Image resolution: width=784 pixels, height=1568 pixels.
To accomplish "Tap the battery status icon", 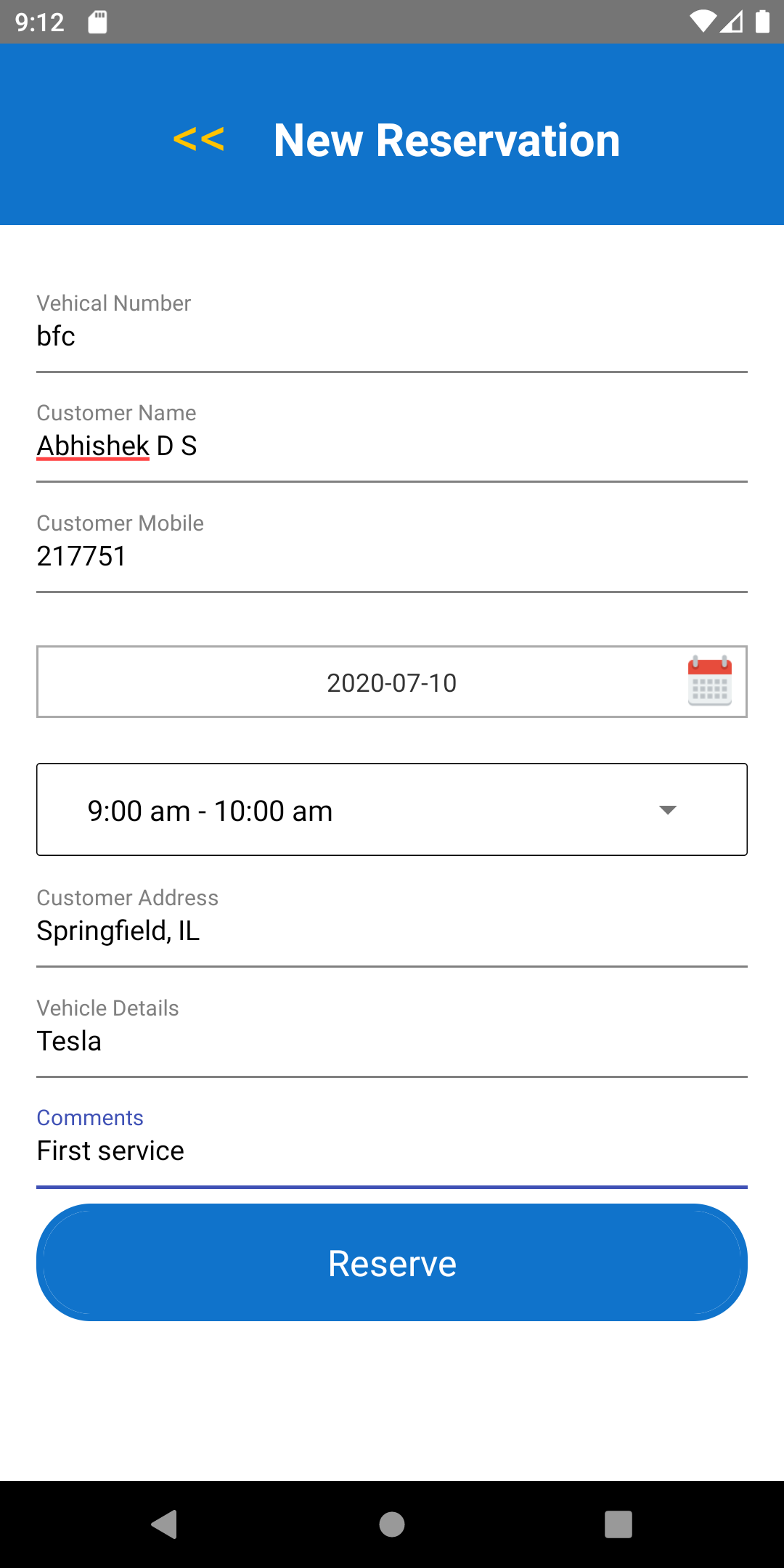I will (762, 22).
